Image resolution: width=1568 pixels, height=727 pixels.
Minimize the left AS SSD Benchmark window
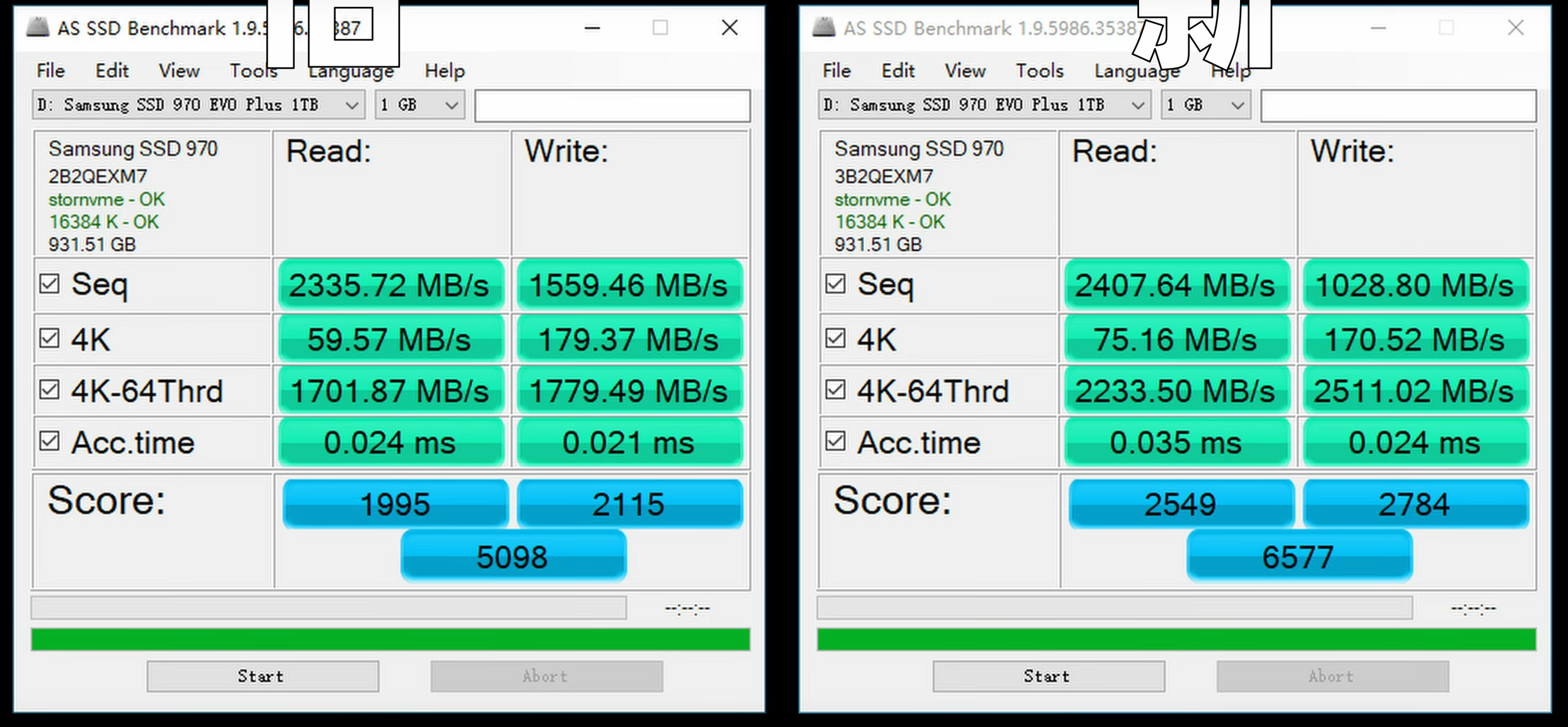click(592, 28)
